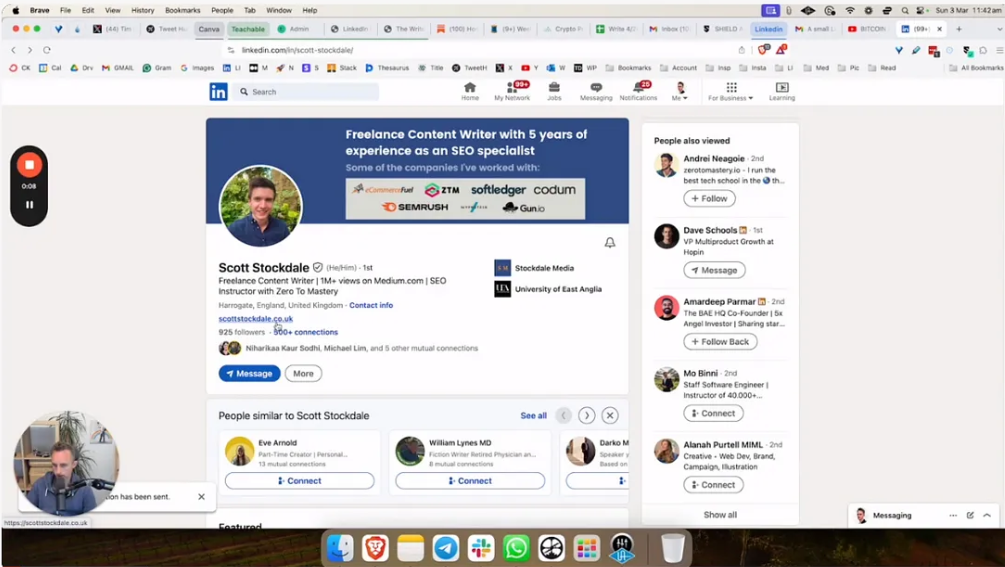Click the profile notification bell icon
This screenshot has width=1005, height=567.
[x=610, y=242]
